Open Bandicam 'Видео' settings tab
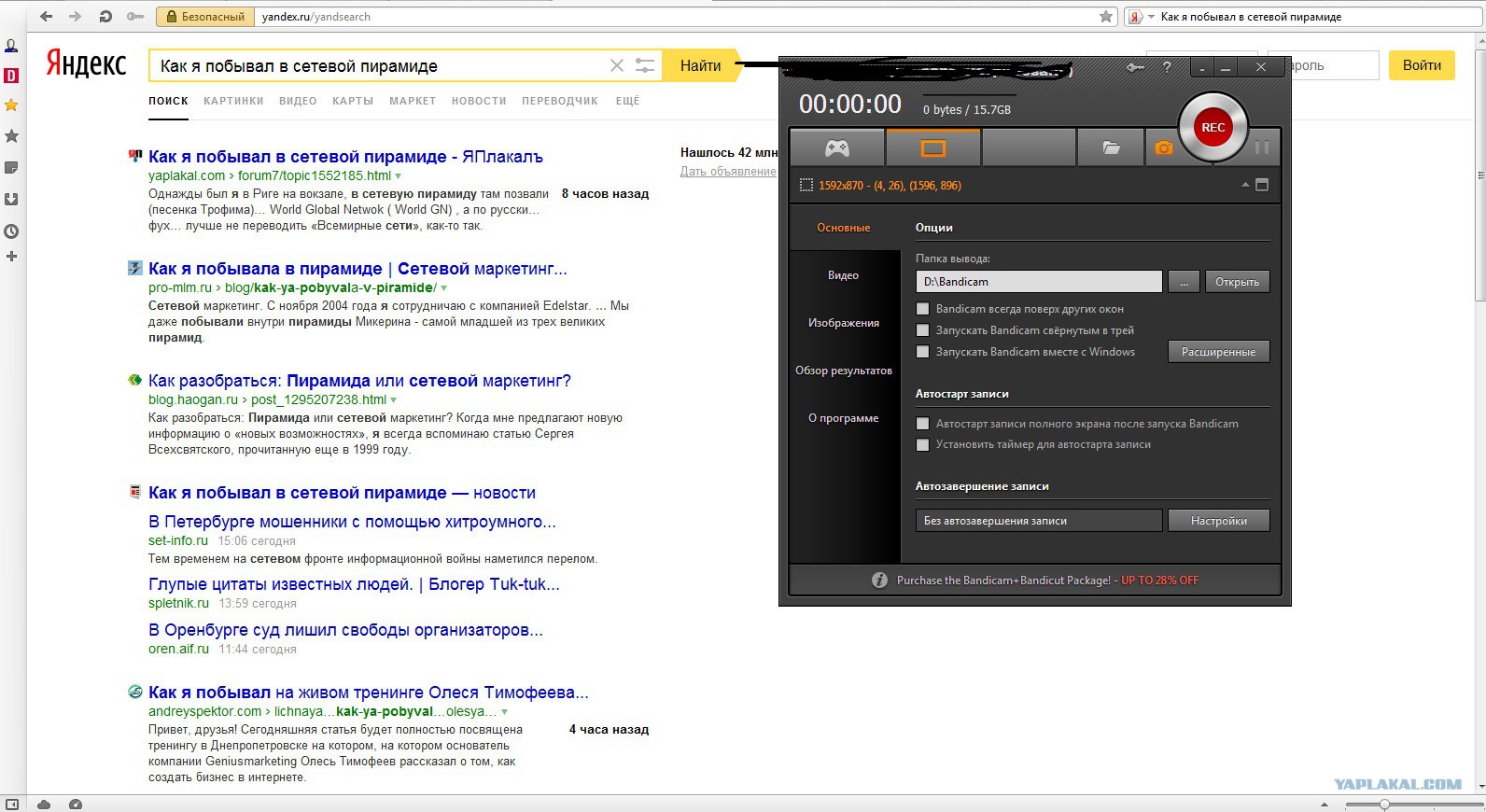Image resolution: width=1486 pixels, height=812 pixels. [x=844, y=275]
